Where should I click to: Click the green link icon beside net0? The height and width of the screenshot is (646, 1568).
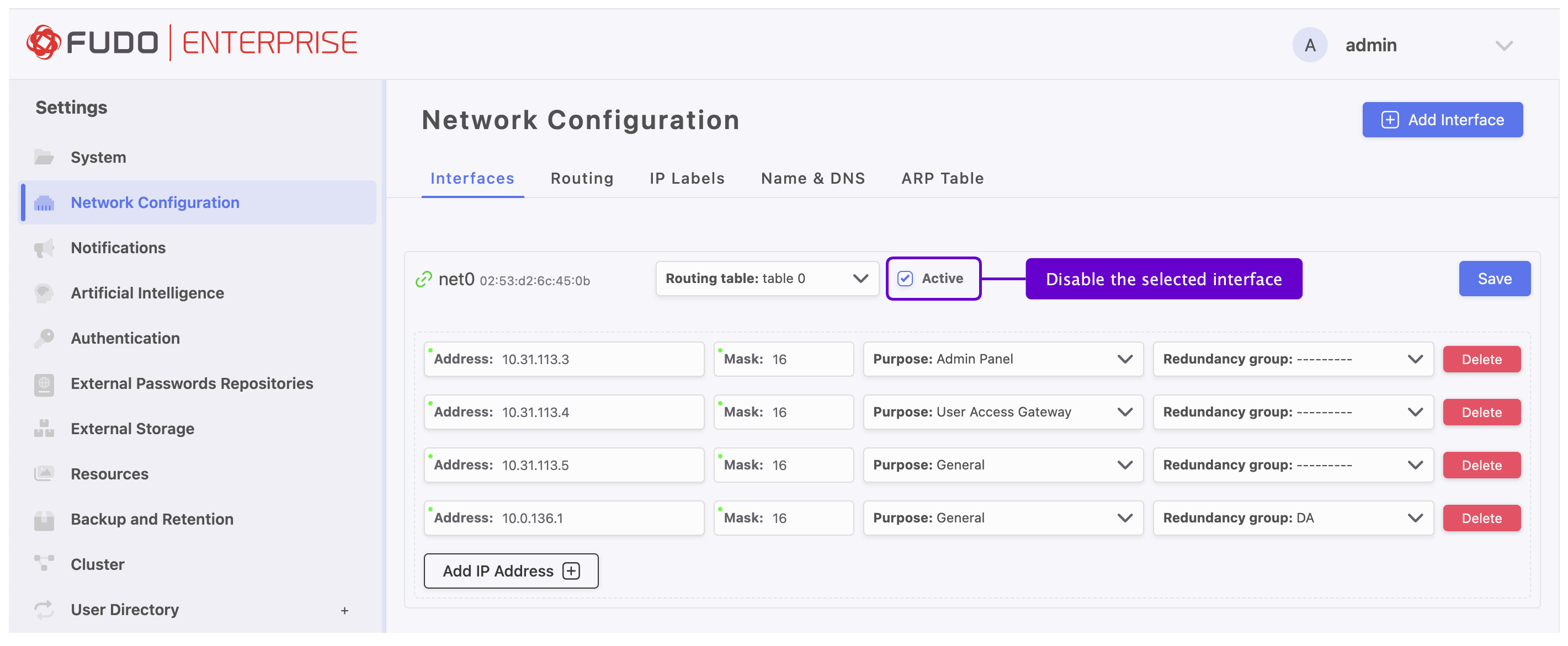click(x=424, y=280)
